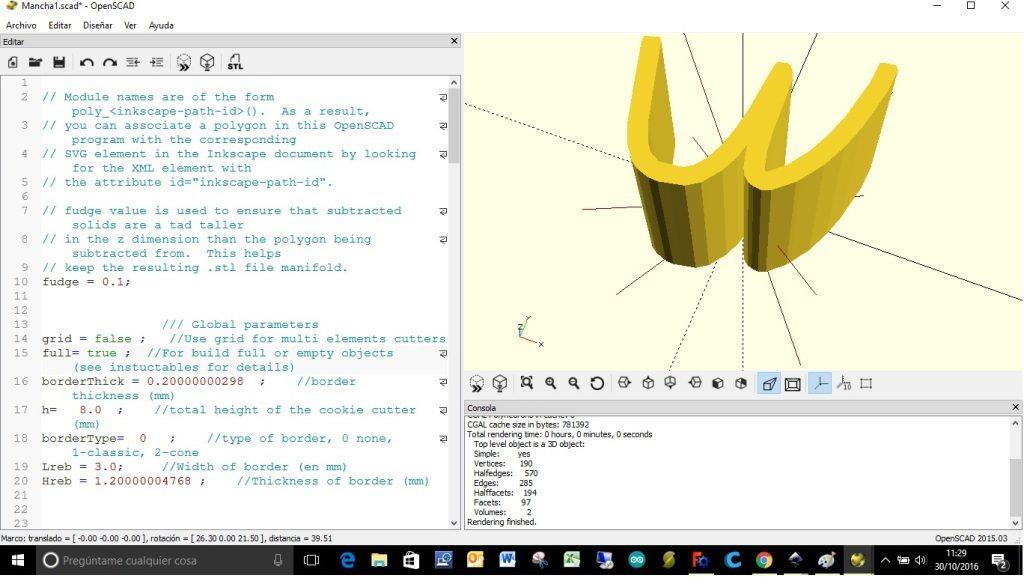Toggle perspective projection mode

[769, 383]
